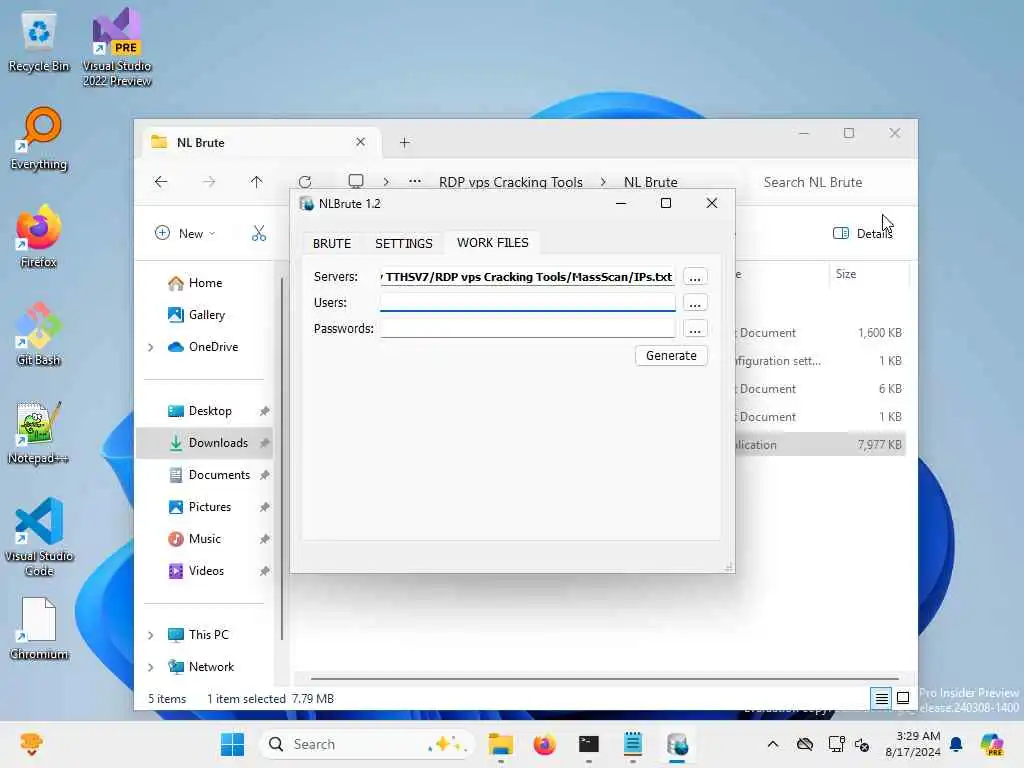The image size is (1024, 768).
Task: Expand chevron after RDP vps Cracking Tools
Action: 603,182
